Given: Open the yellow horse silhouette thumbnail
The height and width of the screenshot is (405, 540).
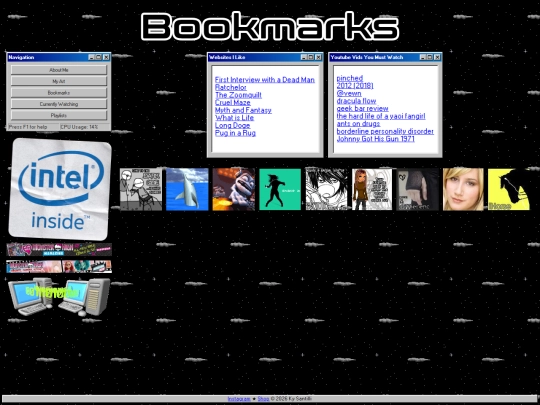Looking at the screenshot, I should (x=509, y=189).
